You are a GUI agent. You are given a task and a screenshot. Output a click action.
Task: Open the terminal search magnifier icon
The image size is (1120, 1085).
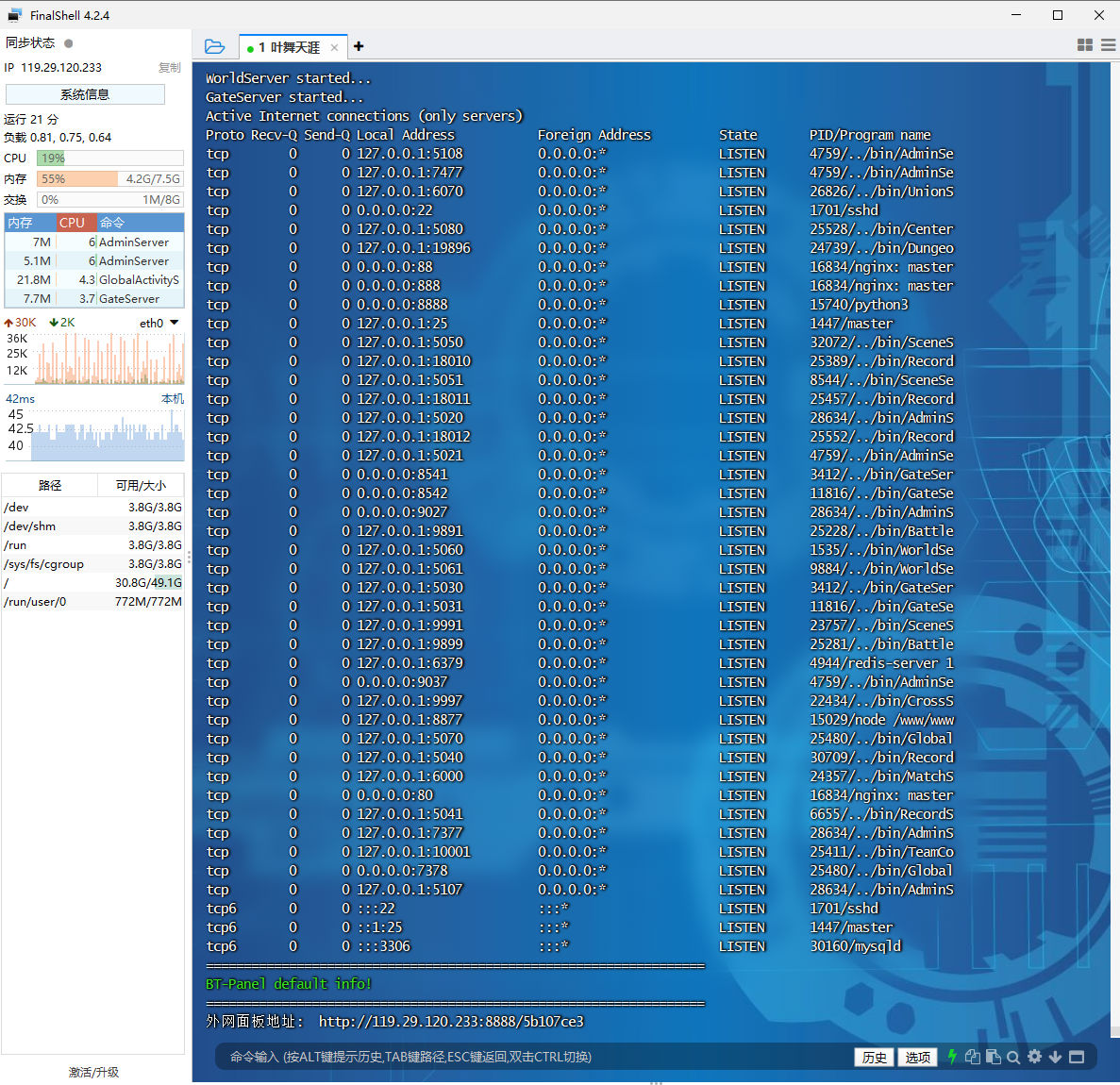(1012, 1057)
